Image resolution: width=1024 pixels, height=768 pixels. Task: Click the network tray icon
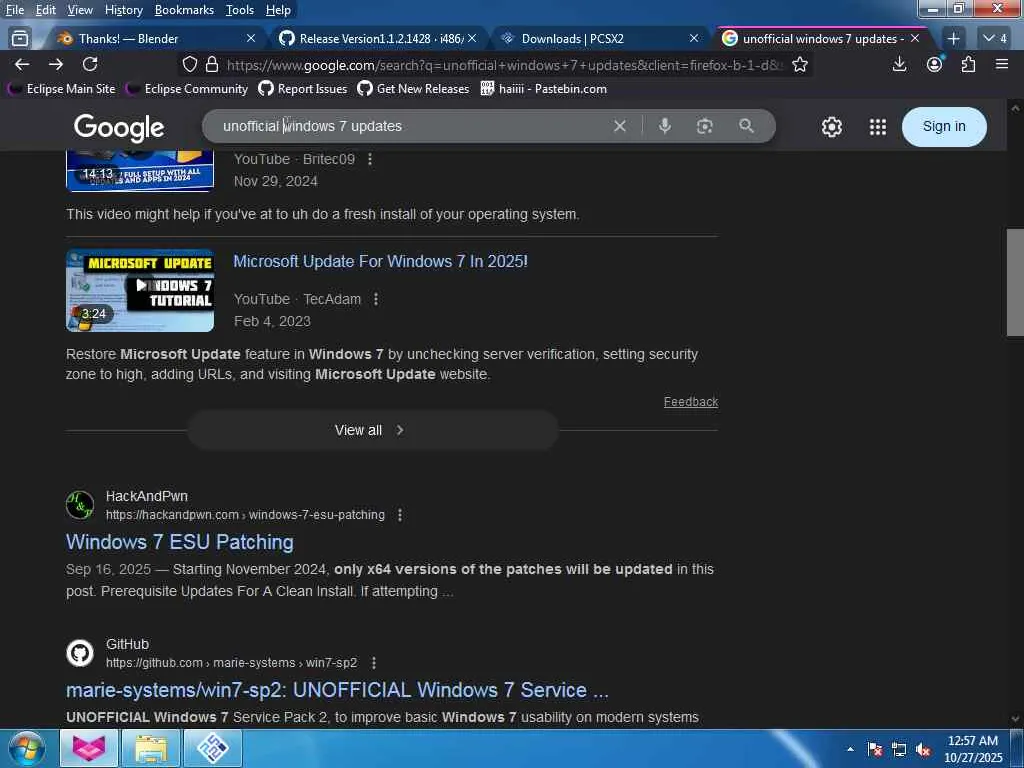pyautogui.click(x=899, y=750)
